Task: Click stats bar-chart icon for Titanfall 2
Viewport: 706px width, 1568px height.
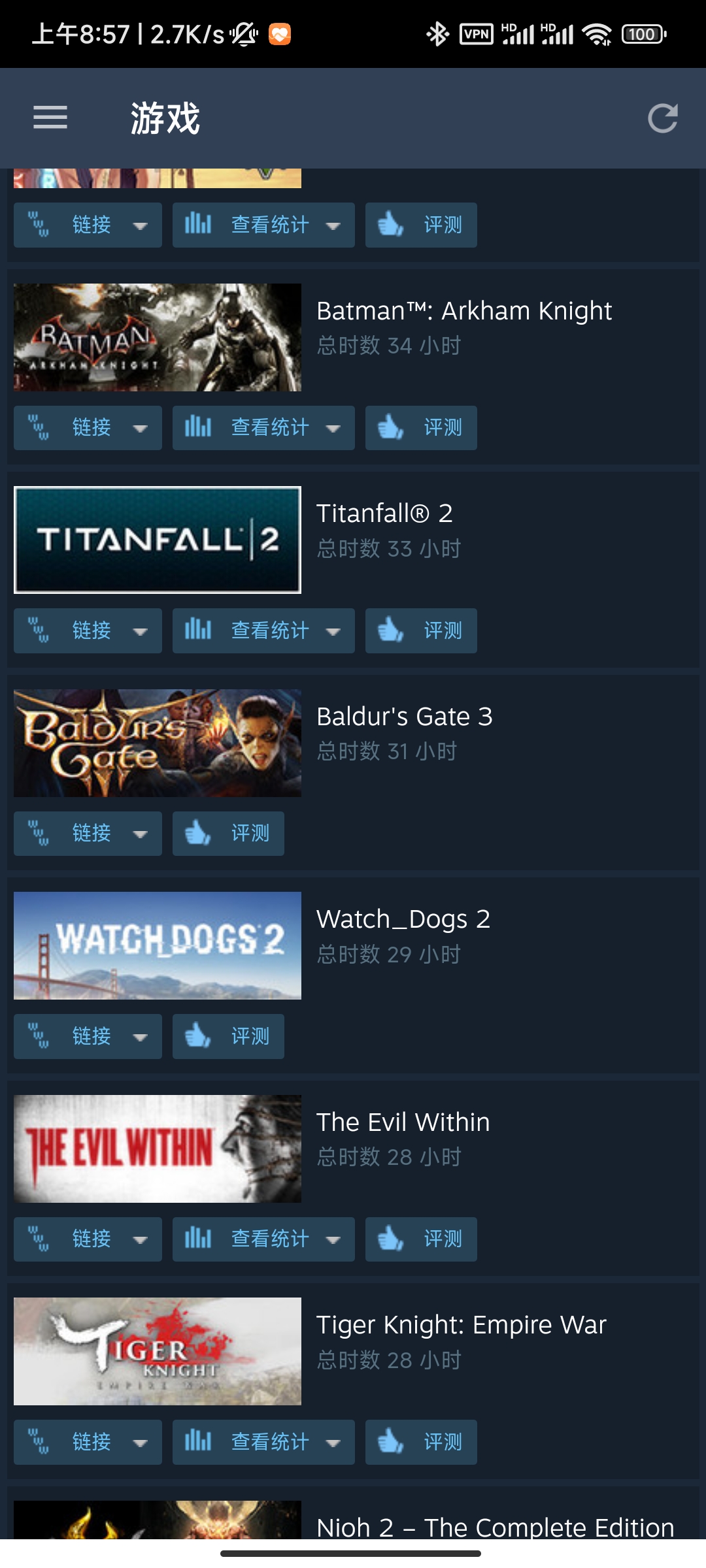Action: pos(198,630)
